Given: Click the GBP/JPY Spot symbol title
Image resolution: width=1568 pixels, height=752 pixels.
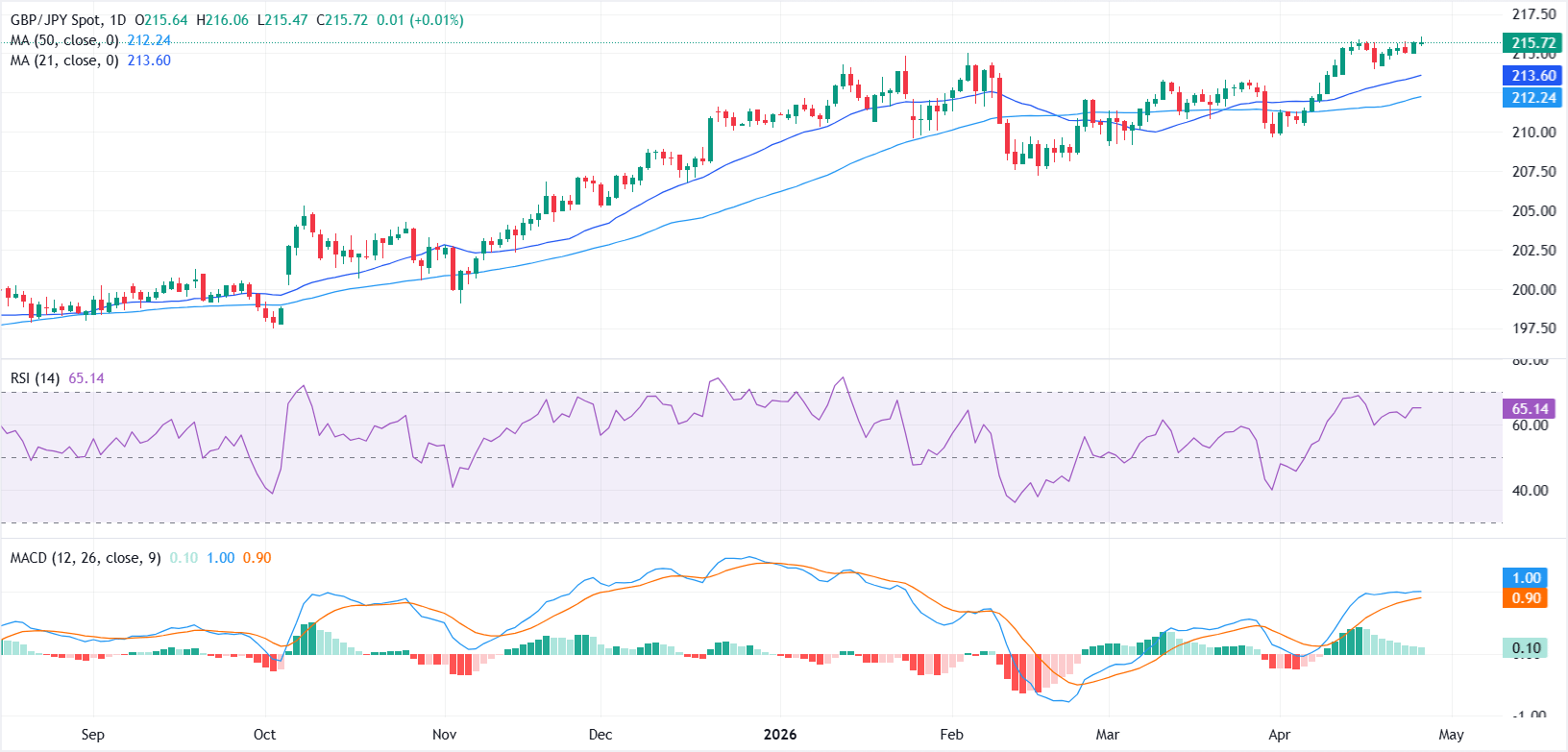Looking at the screenshot, I should click(x=54, y=20).
